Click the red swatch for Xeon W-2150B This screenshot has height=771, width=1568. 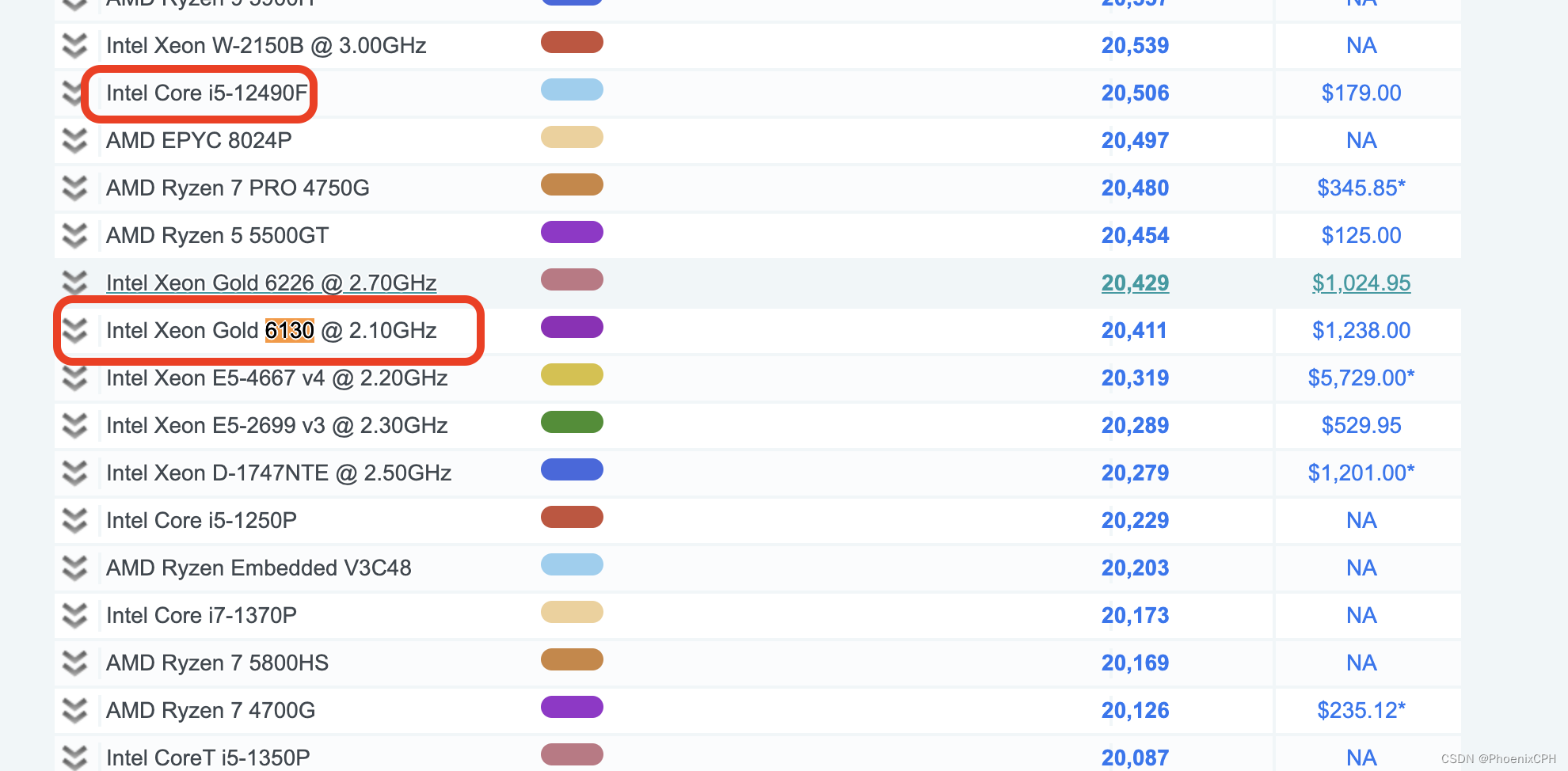pos(572,42)
